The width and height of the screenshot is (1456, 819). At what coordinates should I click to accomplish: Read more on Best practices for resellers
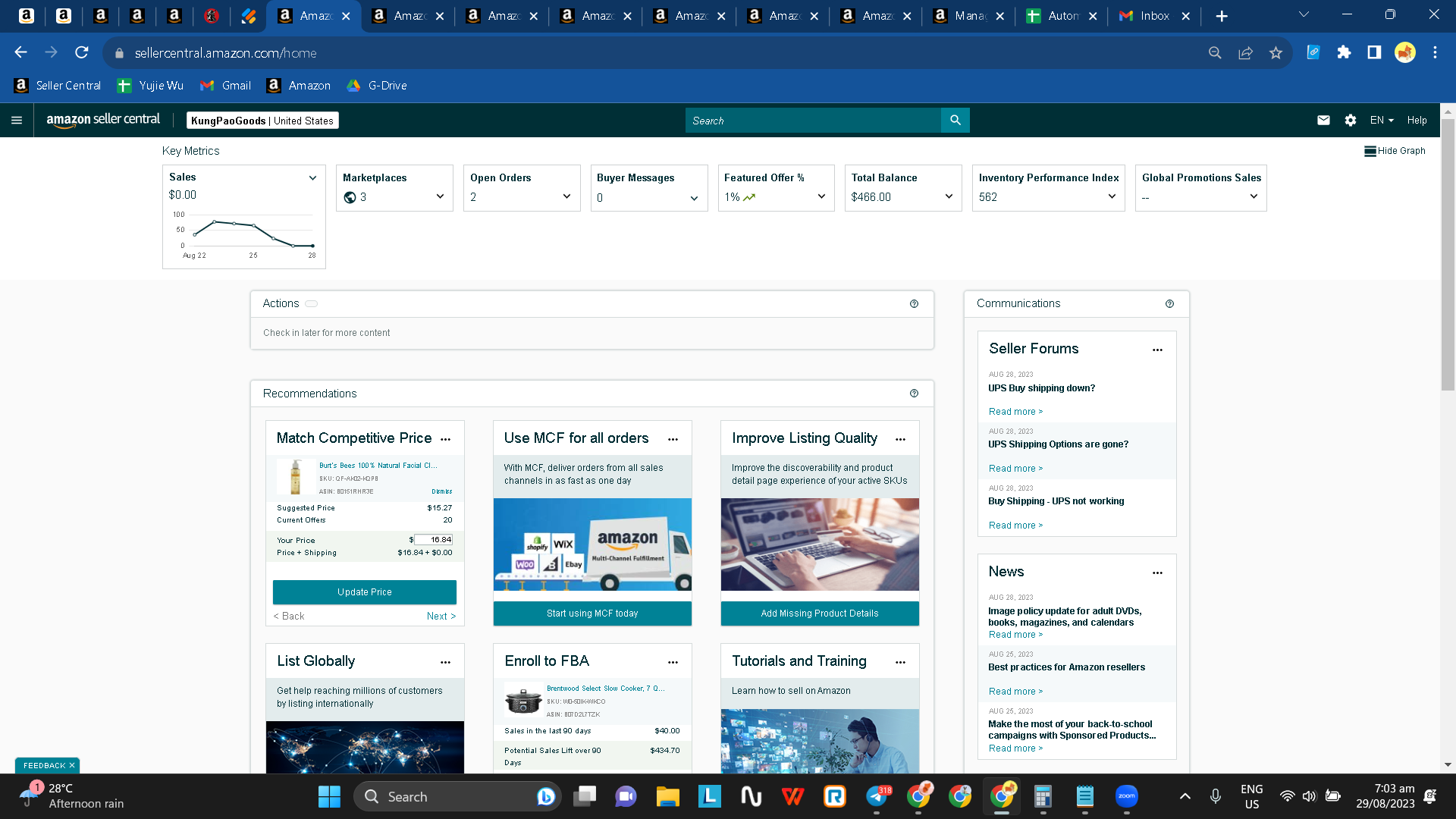1015,692
